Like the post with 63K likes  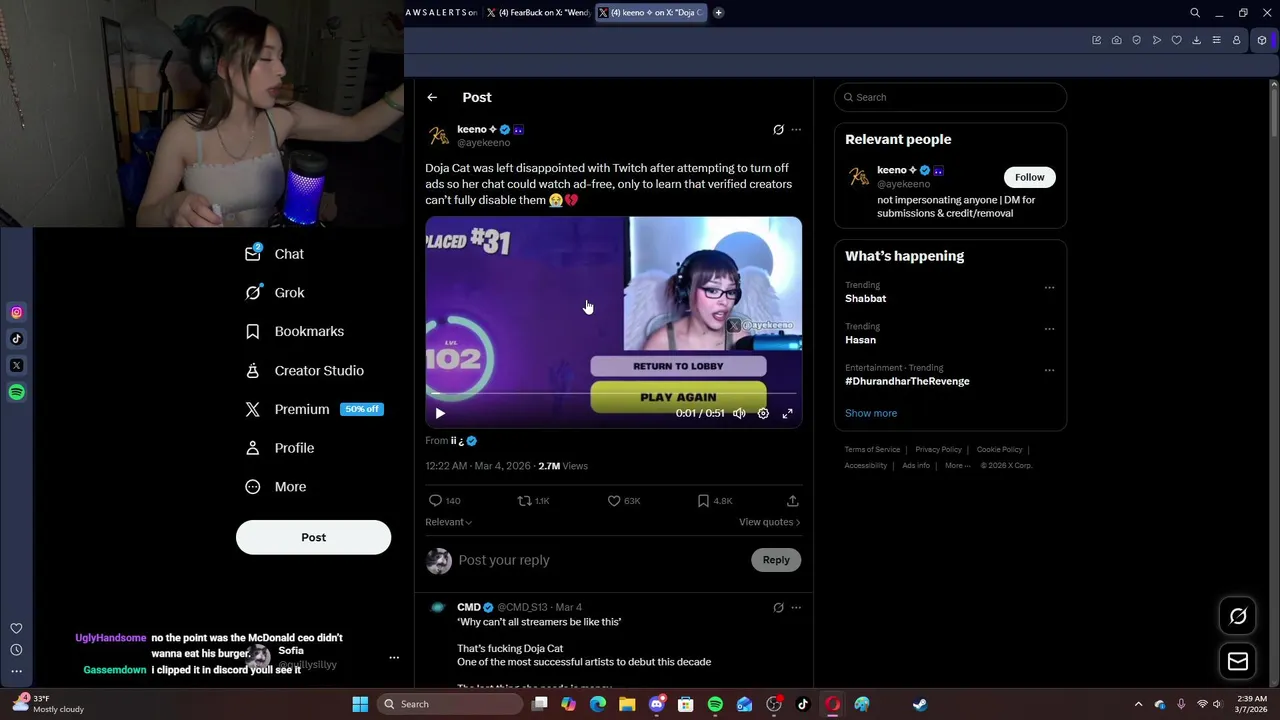pos(624,500)
